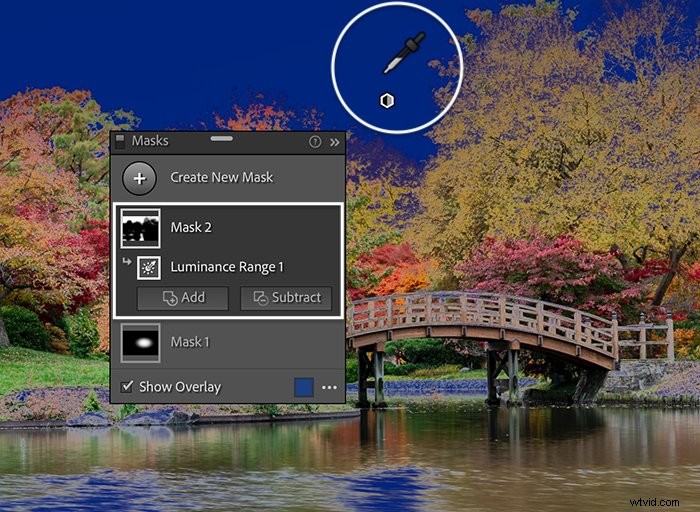Open the blue overlay color swatch

click(304, 387)
